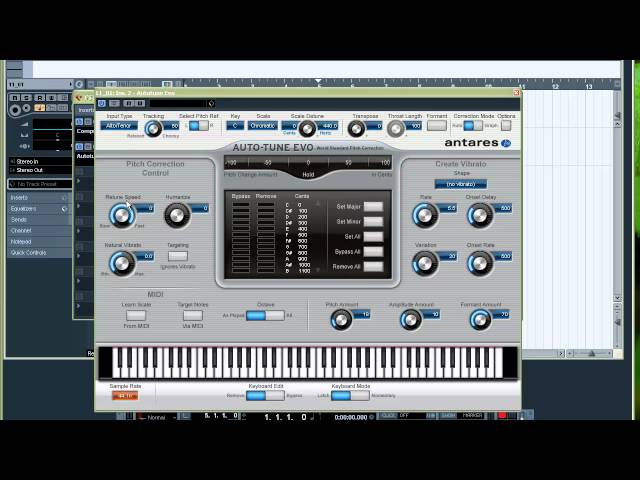Toggle Target Notes Via MIDI button
Viewport: 640px width, 480px height.
click(193, 316)
